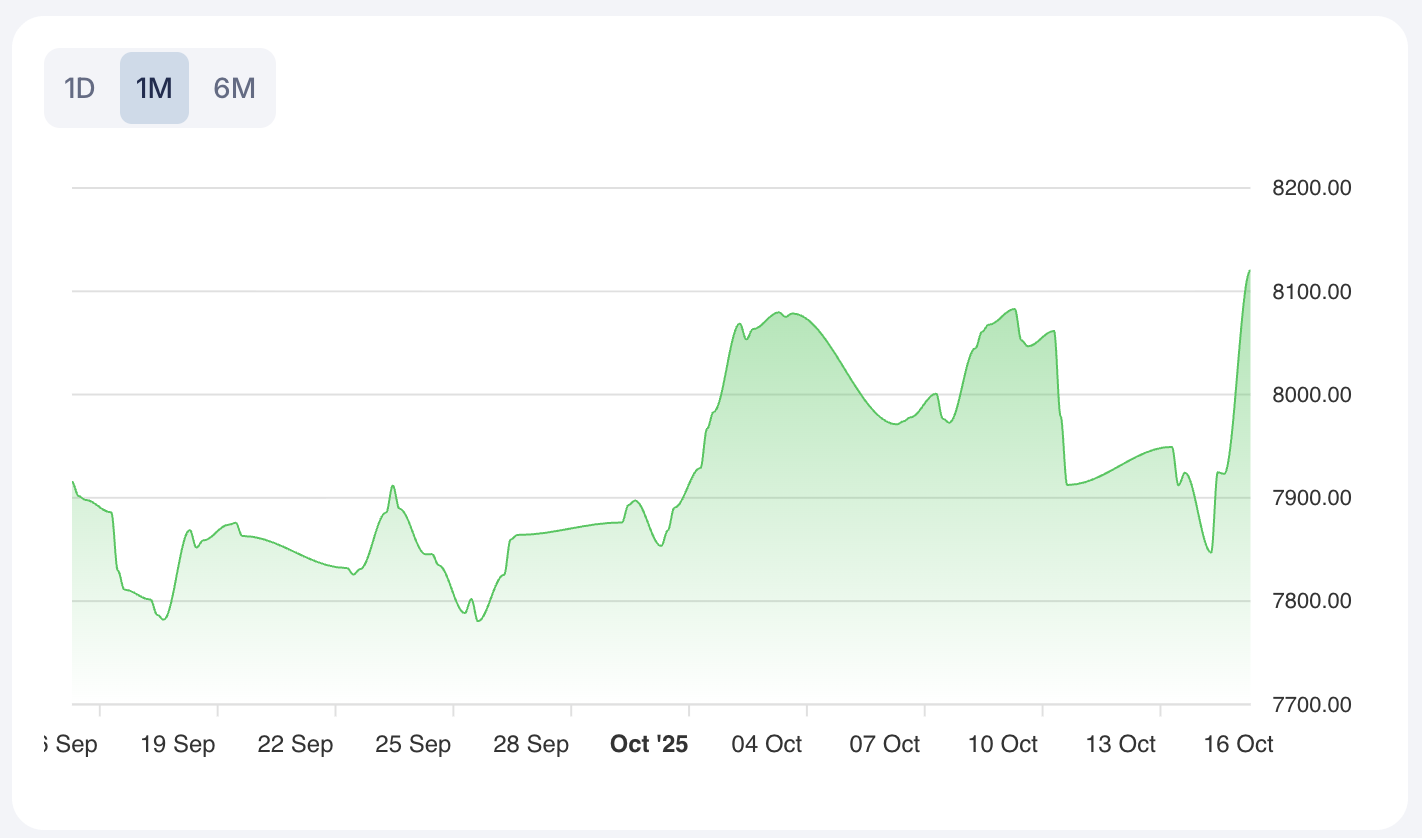This screenshot has width=1422, height=838.
Task: Click the 8000.00 price axis label
Action: [1311, 395]
